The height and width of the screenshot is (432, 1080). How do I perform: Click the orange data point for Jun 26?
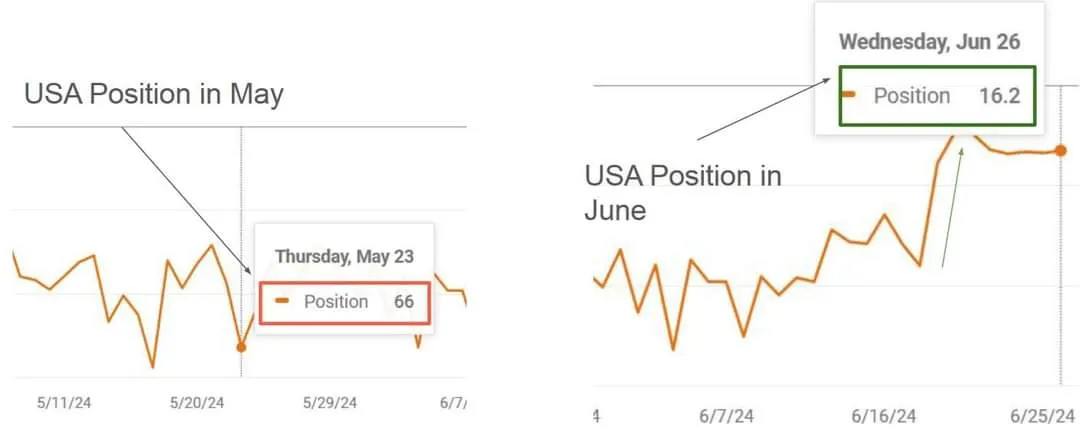point(1061,151)
